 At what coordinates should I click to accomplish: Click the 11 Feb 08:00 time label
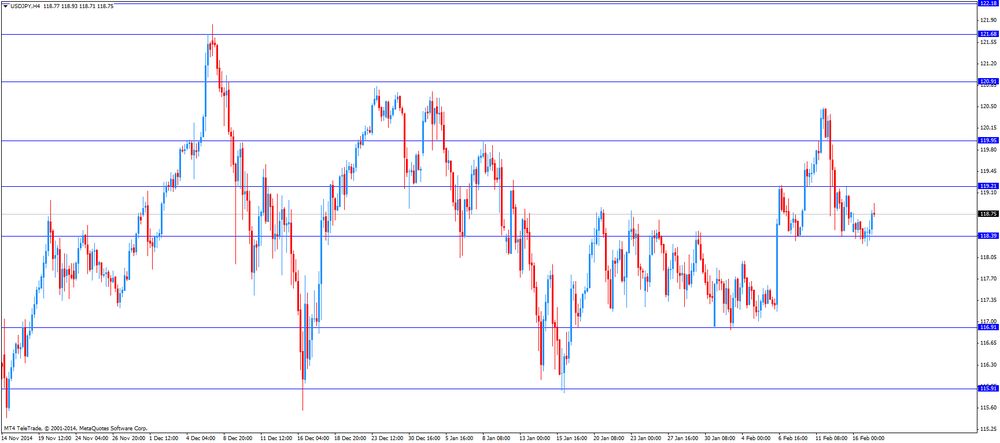pos(832,439)
